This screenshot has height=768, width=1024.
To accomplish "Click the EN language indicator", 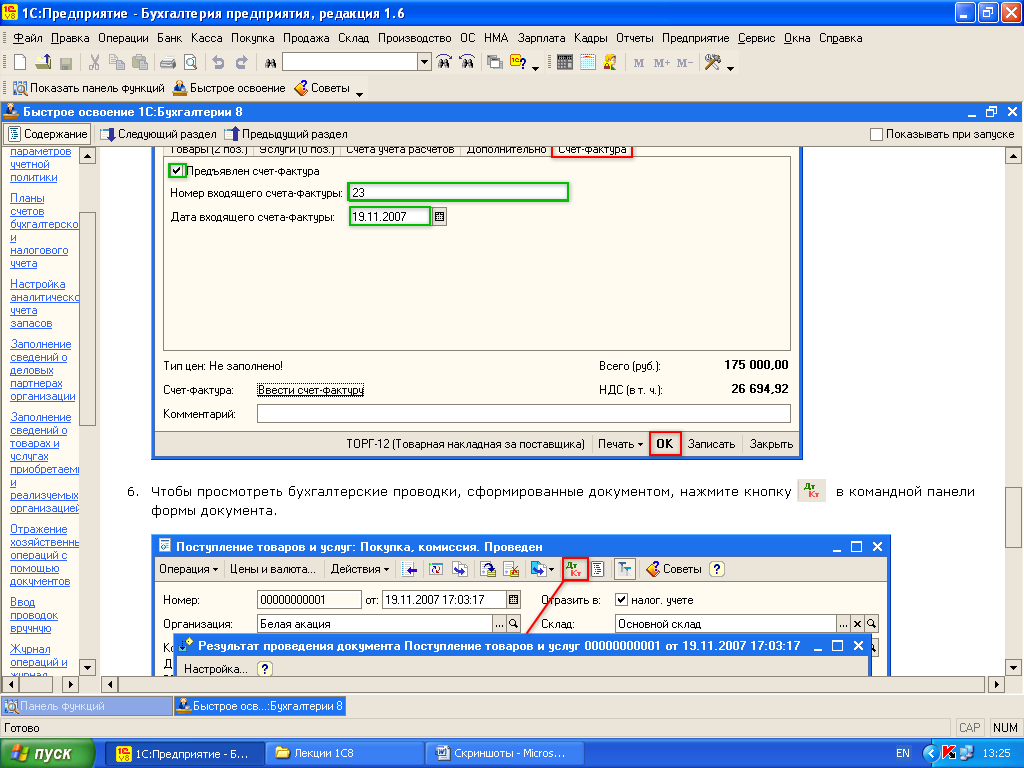I will pos(903,754).
